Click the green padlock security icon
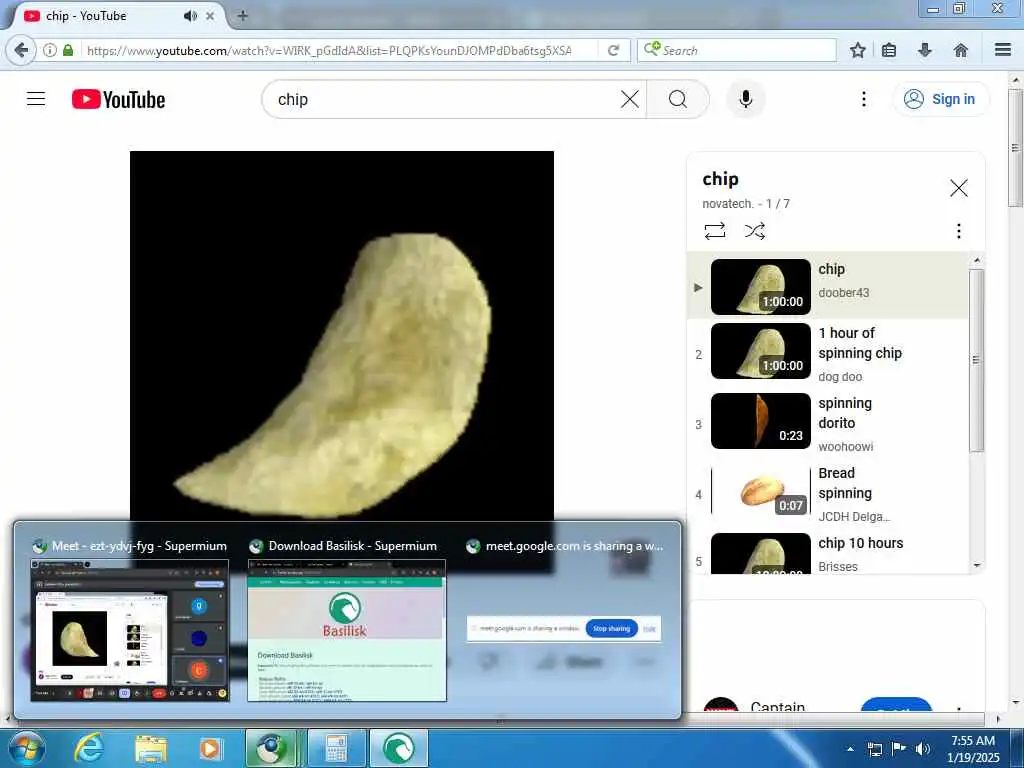Image resolution: width=1024 pixels, height=768 pixels. tap(68, 50)
